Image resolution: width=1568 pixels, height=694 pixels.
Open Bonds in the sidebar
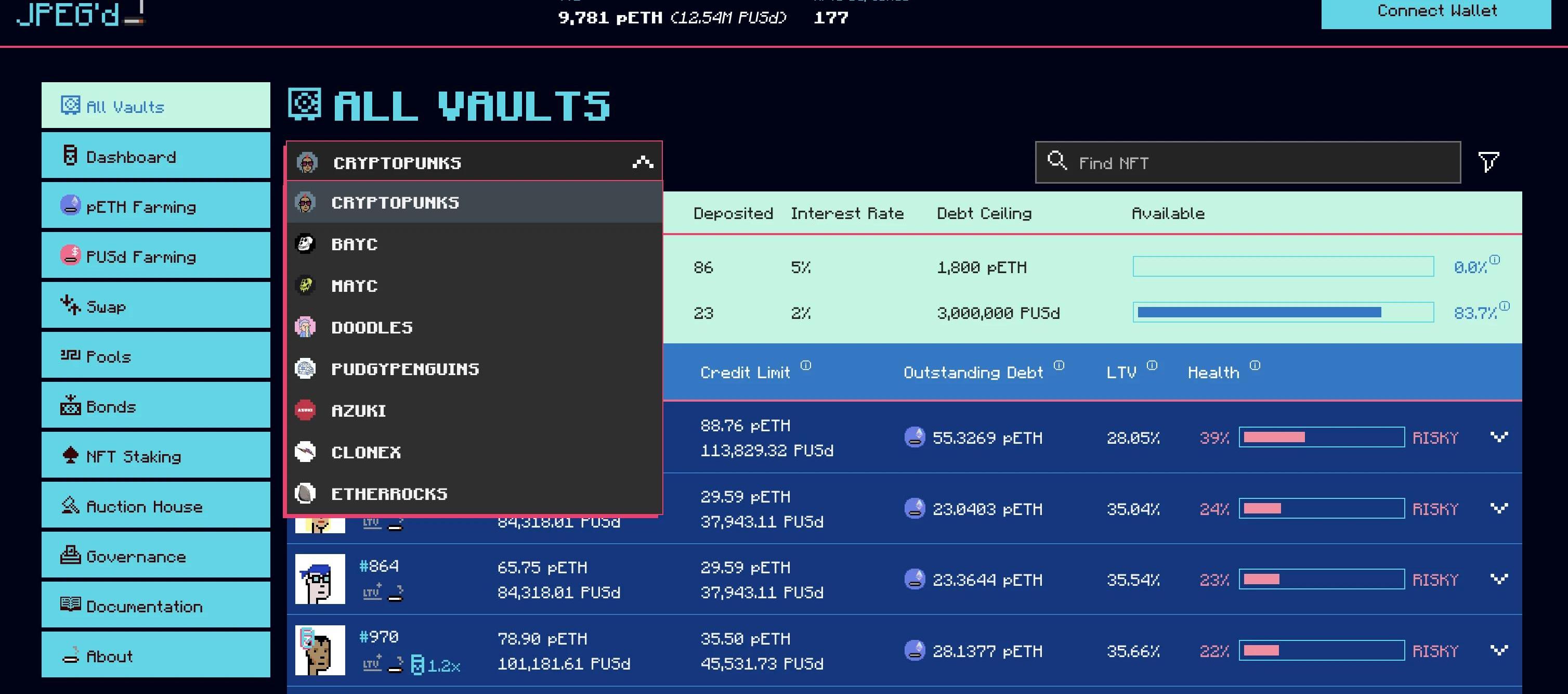[156, 406]
